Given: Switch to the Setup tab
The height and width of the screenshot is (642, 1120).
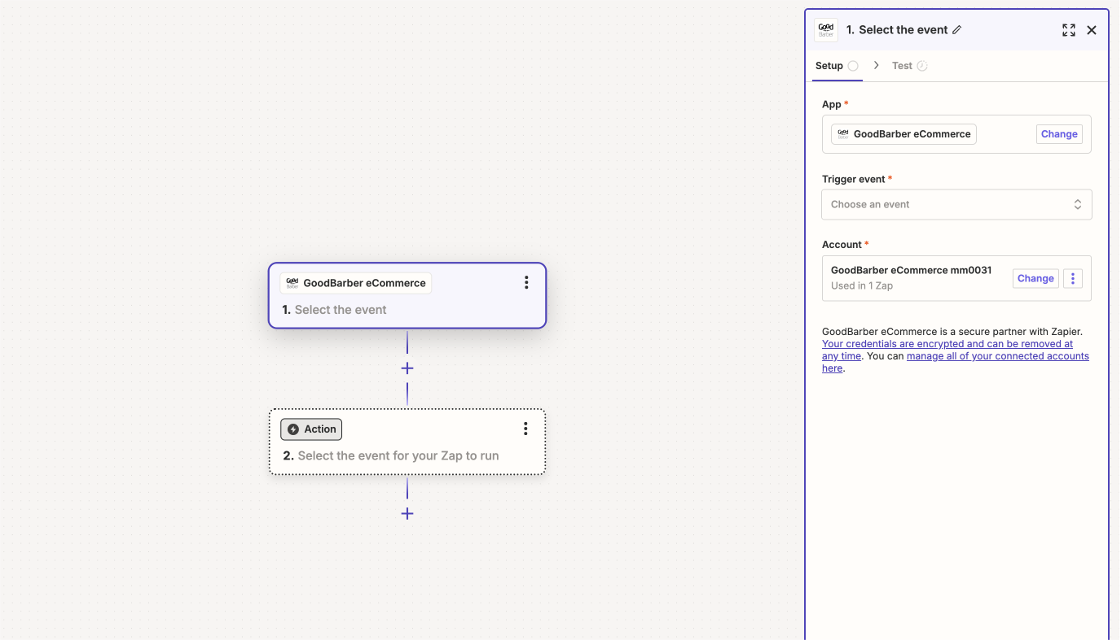Looking at the screenshot, I should 829,66.
